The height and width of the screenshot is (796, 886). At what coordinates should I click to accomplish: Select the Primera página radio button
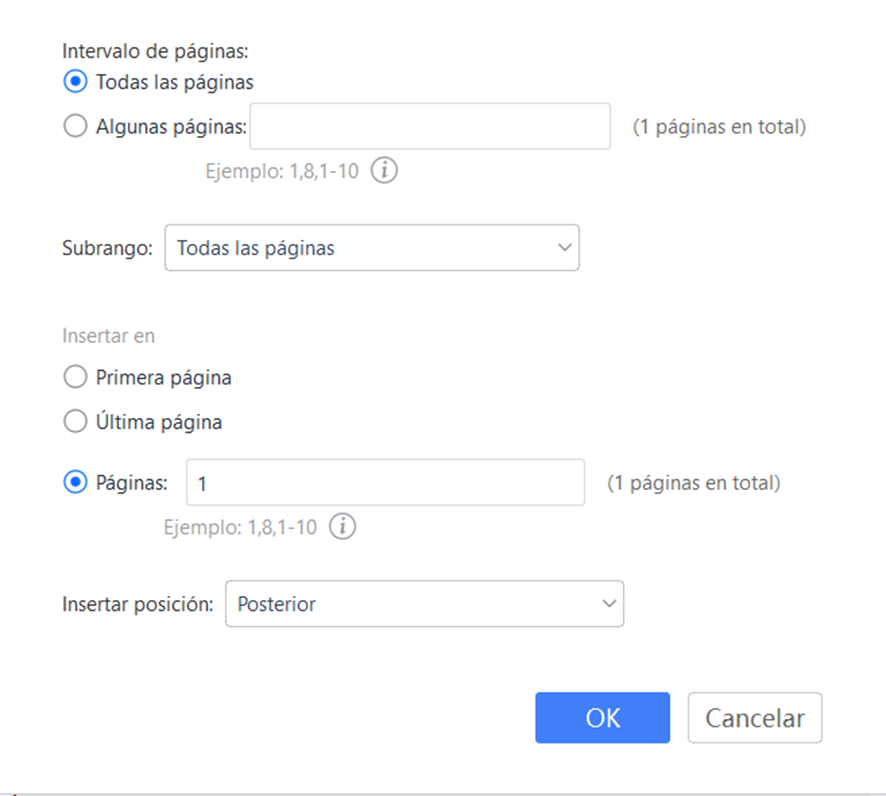[75, 378]
